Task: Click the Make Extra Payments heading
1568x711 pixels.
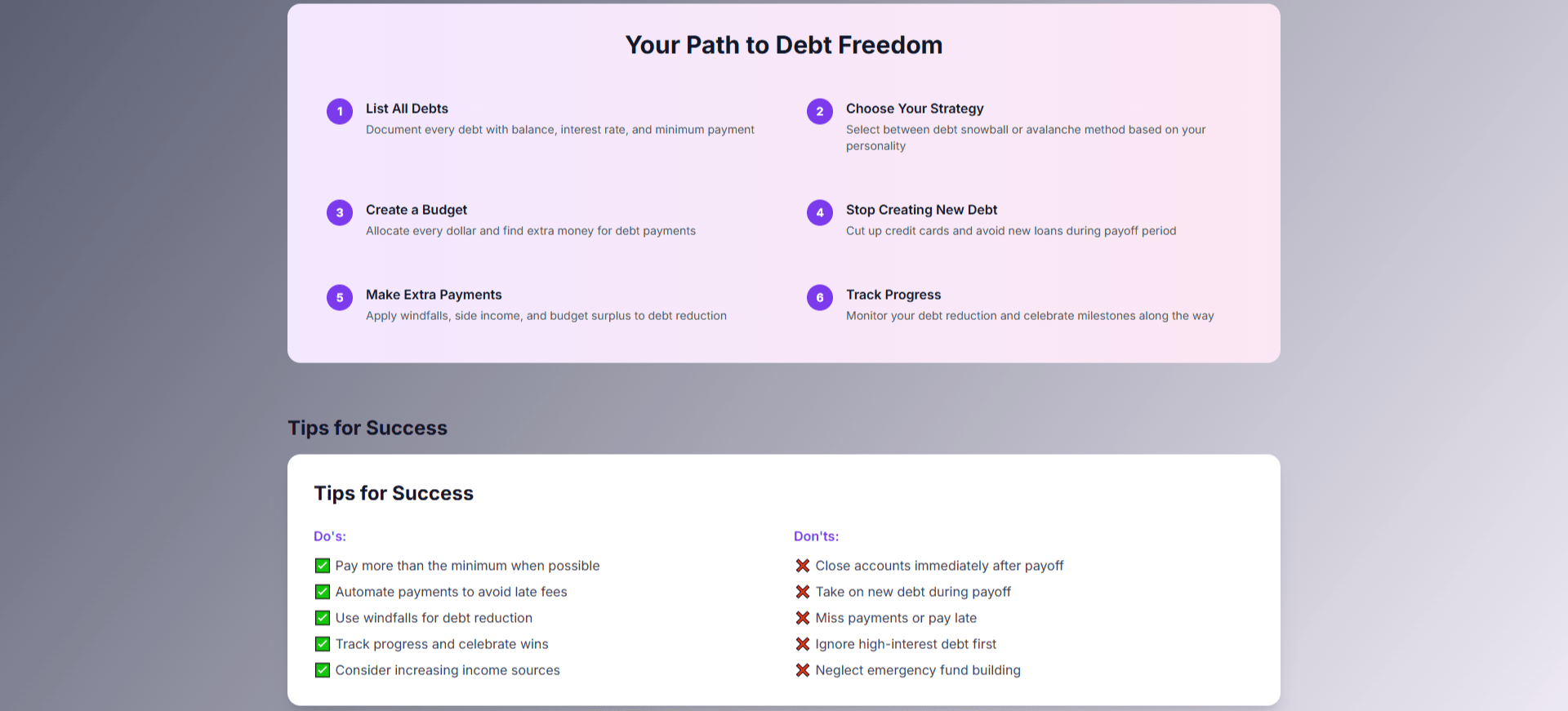Action: point(434,295)
